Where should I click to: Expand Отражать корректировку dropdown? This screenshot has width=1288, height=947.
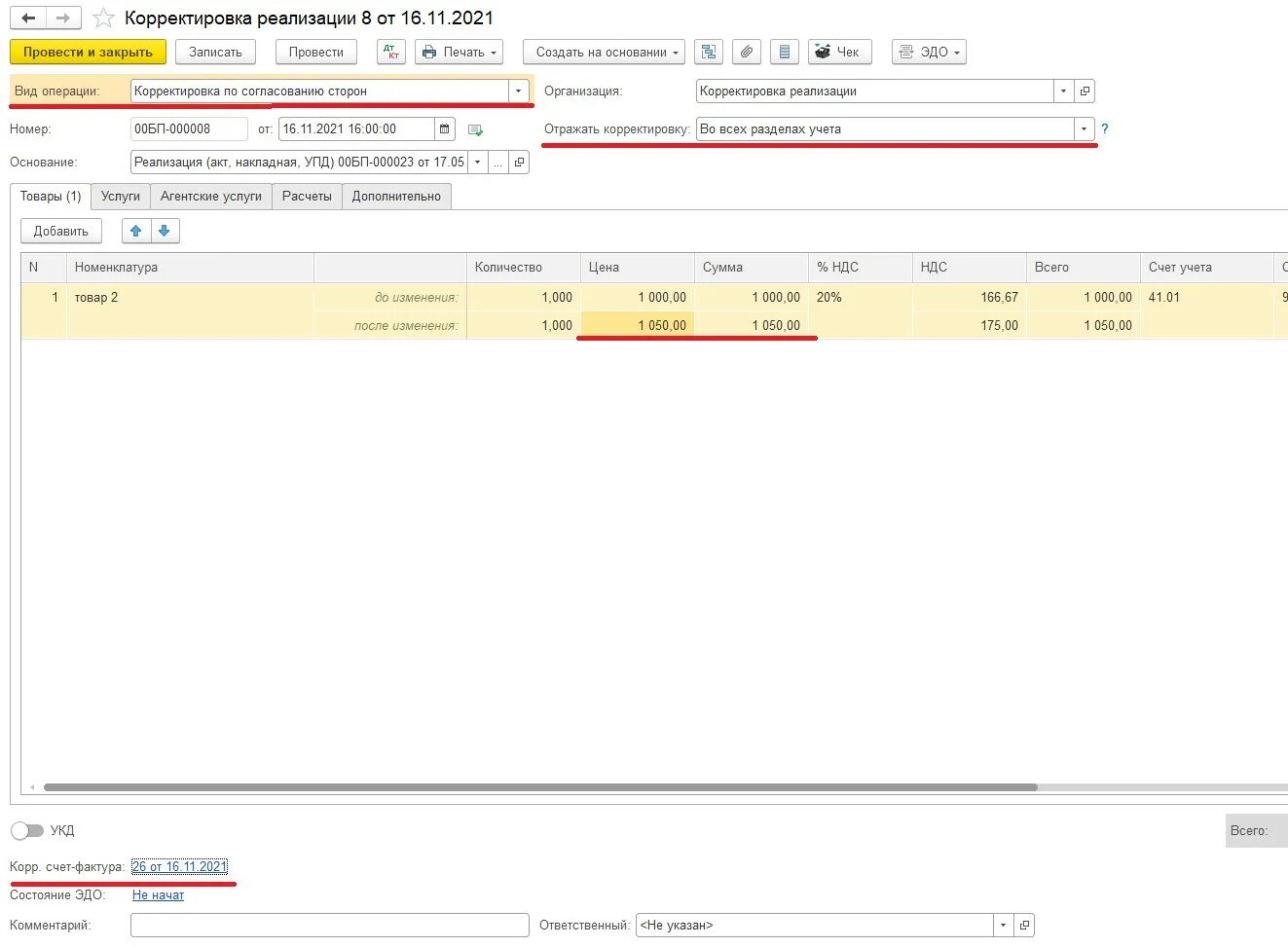[1084, 128]
